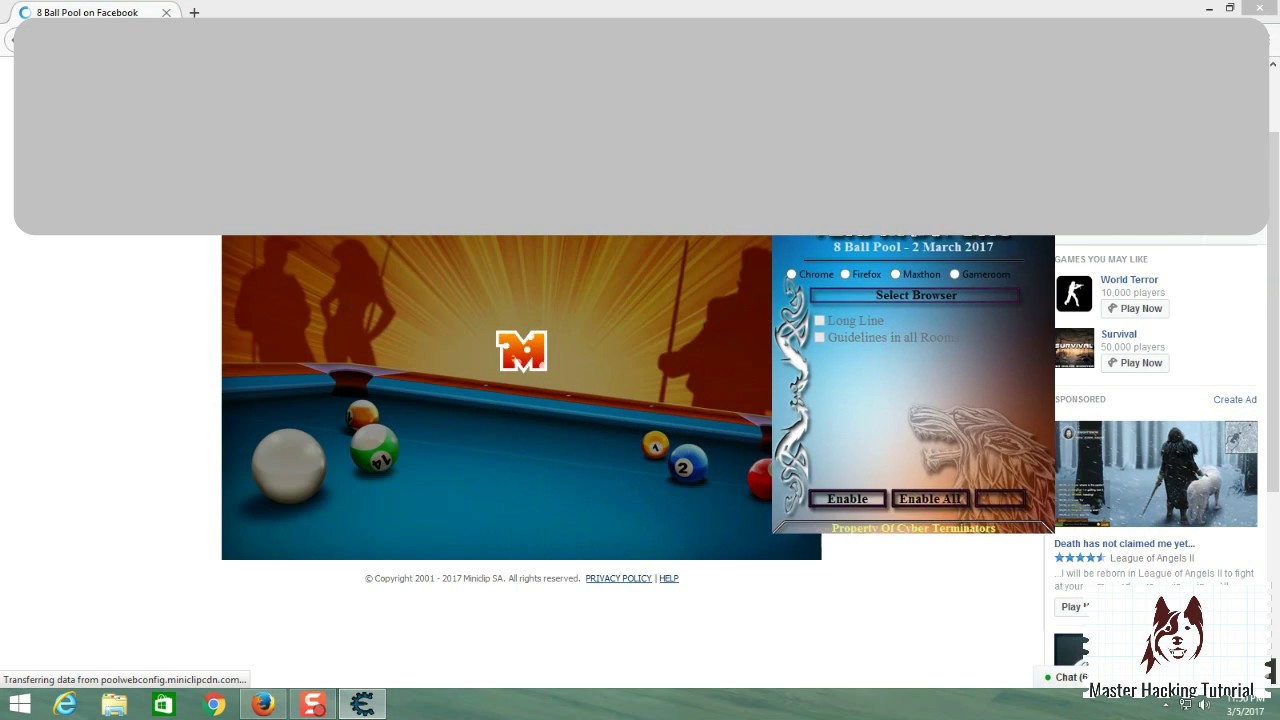The width and height of the screenshot is (1280, 720).
Task: Open File Explorer from the taskbar
Action: (114, 704)
